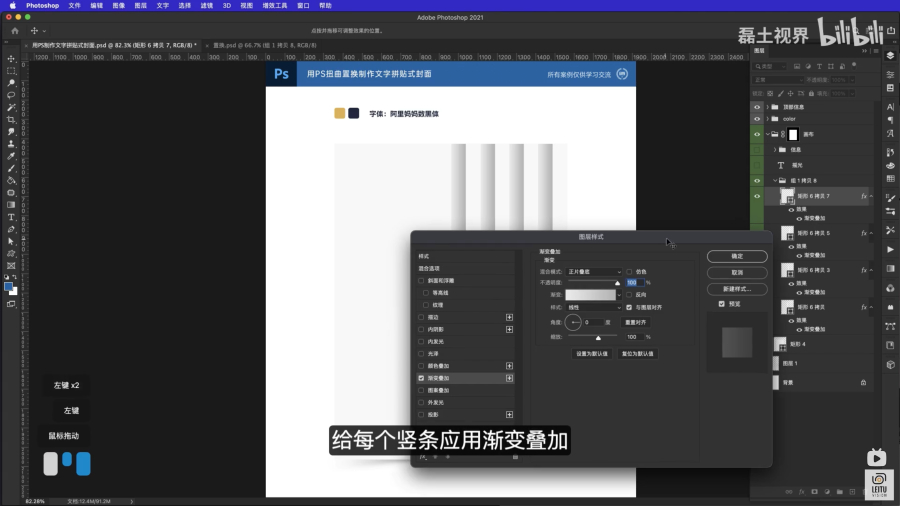900x506 pixels.
Task: Click the 不透明度 opacity slider handle
Action: click(618, 283)
